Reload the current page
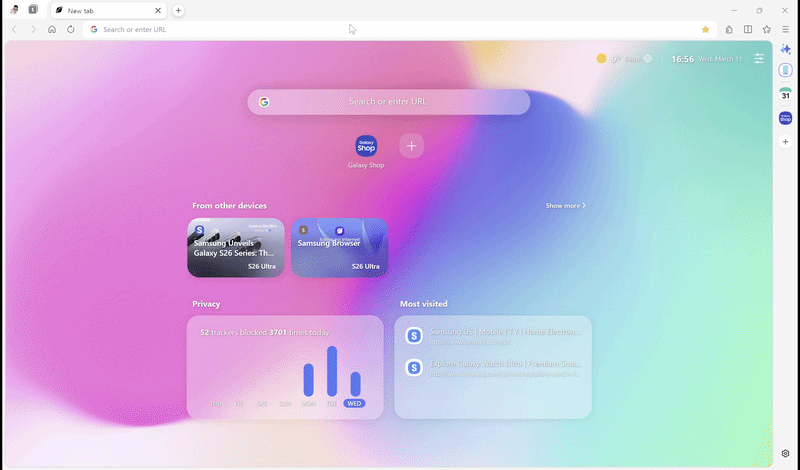This screenshot has width=800, height=470. tap(71, 29)
